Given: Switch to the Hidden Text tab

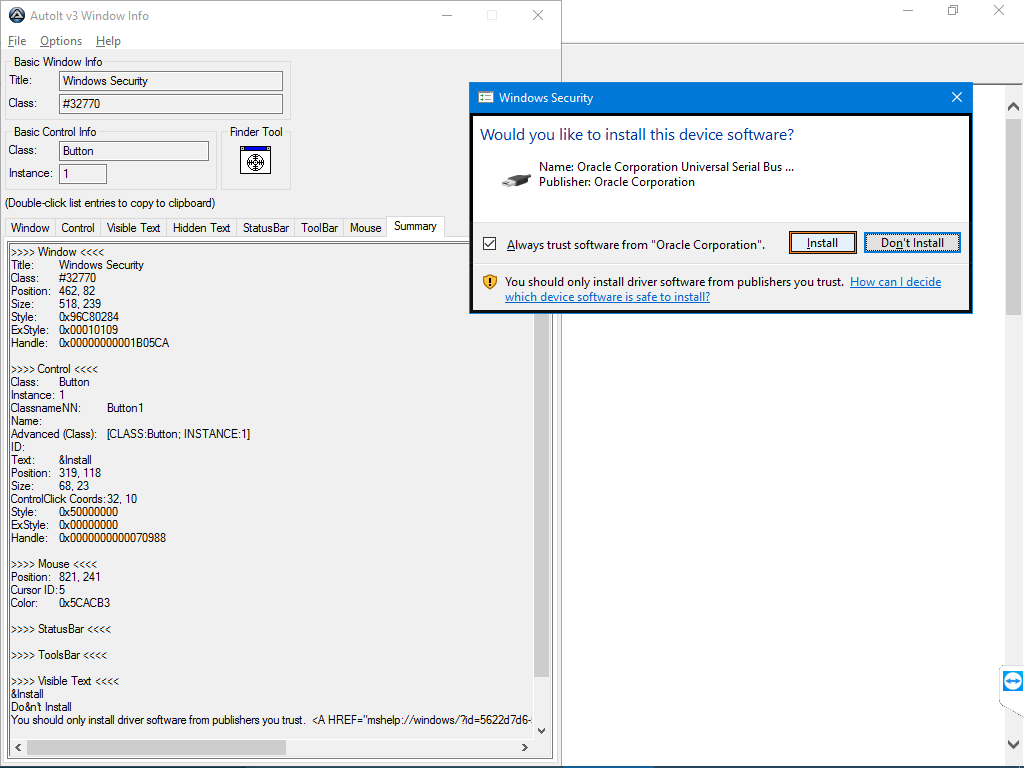Looking at the screenshot, I should [201, 228].
